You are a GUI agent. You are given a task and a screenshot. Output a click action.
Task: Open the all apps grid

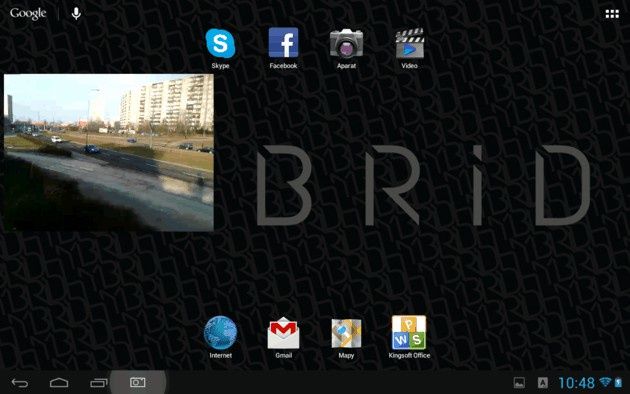(612, 14)
